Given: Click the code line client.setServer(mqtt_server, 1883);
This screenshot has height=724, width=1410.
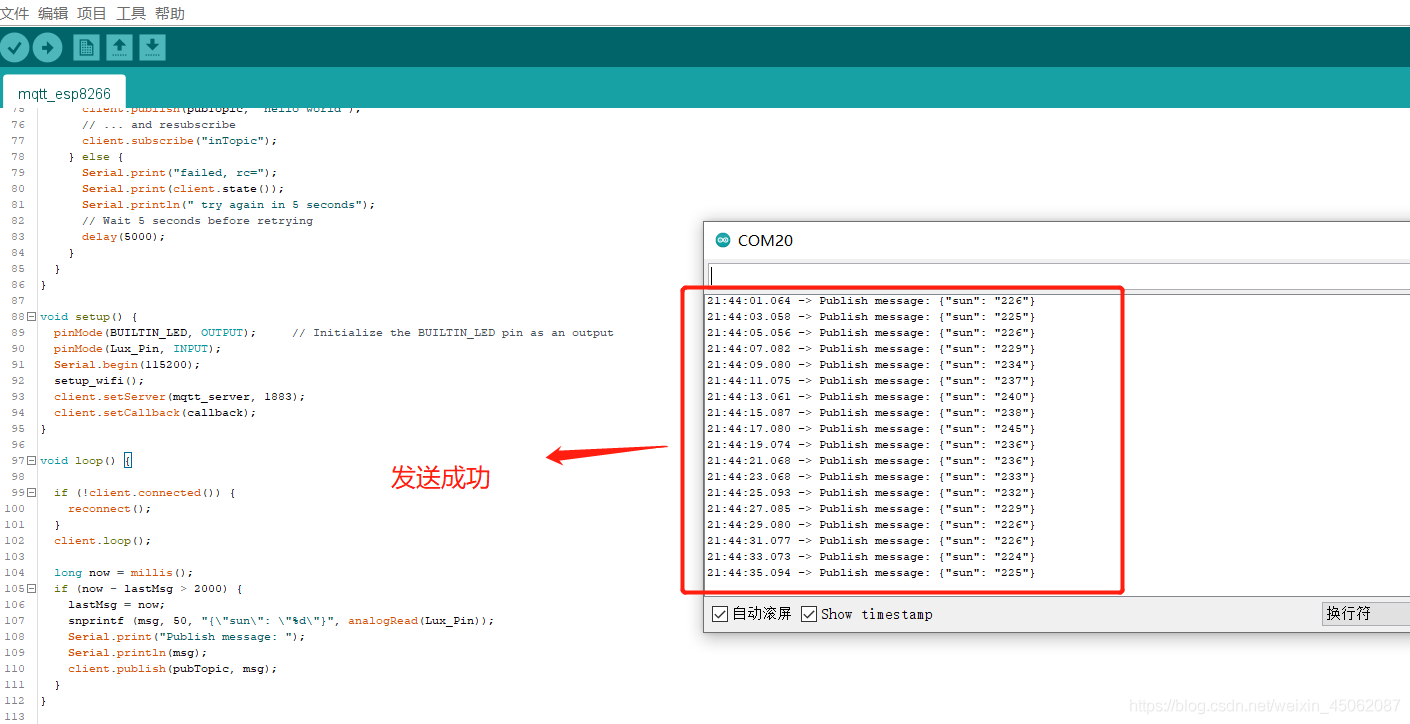Looking at the screenshot, I should click(180, 397).
